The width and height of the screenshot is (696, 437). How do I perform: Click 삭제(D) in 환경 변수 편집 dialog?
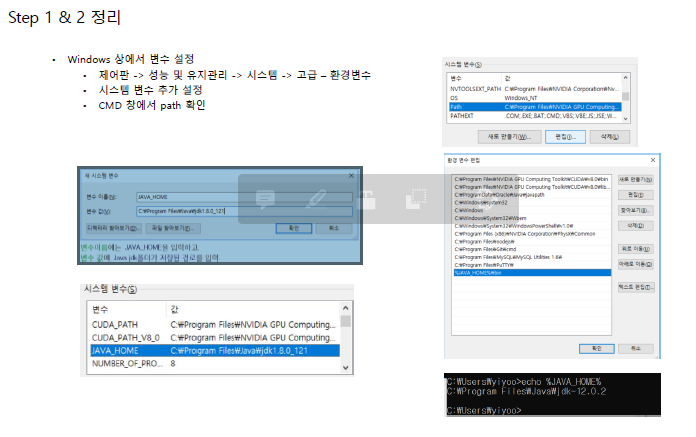pyautogui.click(x=636, y=226)
